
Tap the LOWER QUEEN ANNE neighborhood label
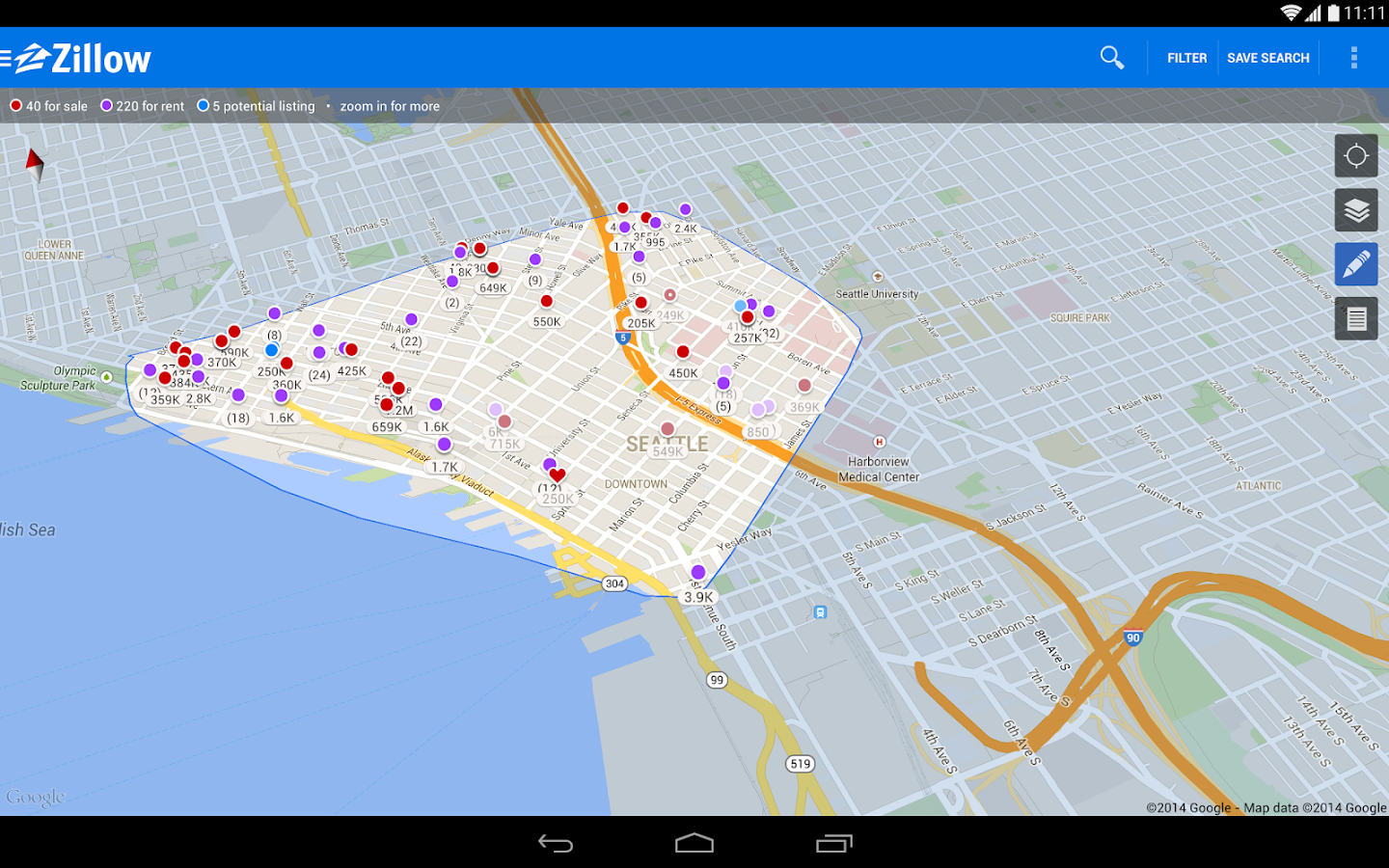click(54, 251)
